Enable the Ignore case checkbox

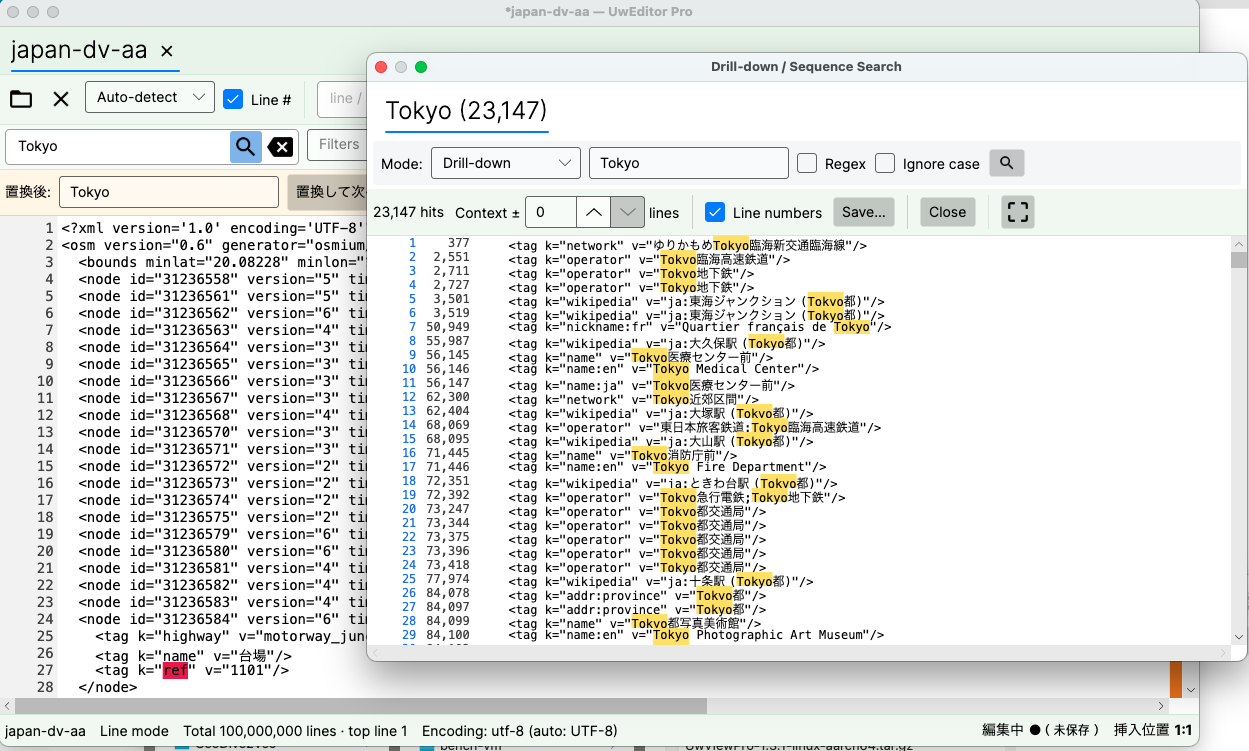tap(885, 163)
